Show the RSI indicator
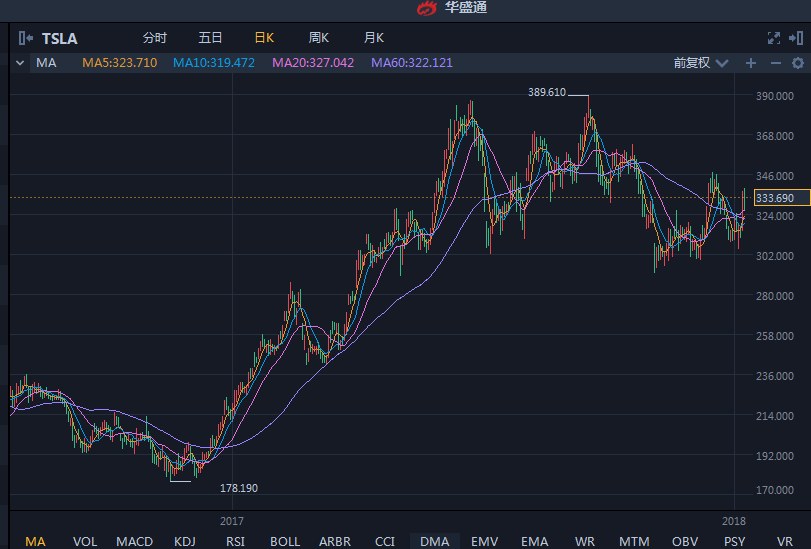Viewport: 811px width, 549px height. [x=235, y=541]
